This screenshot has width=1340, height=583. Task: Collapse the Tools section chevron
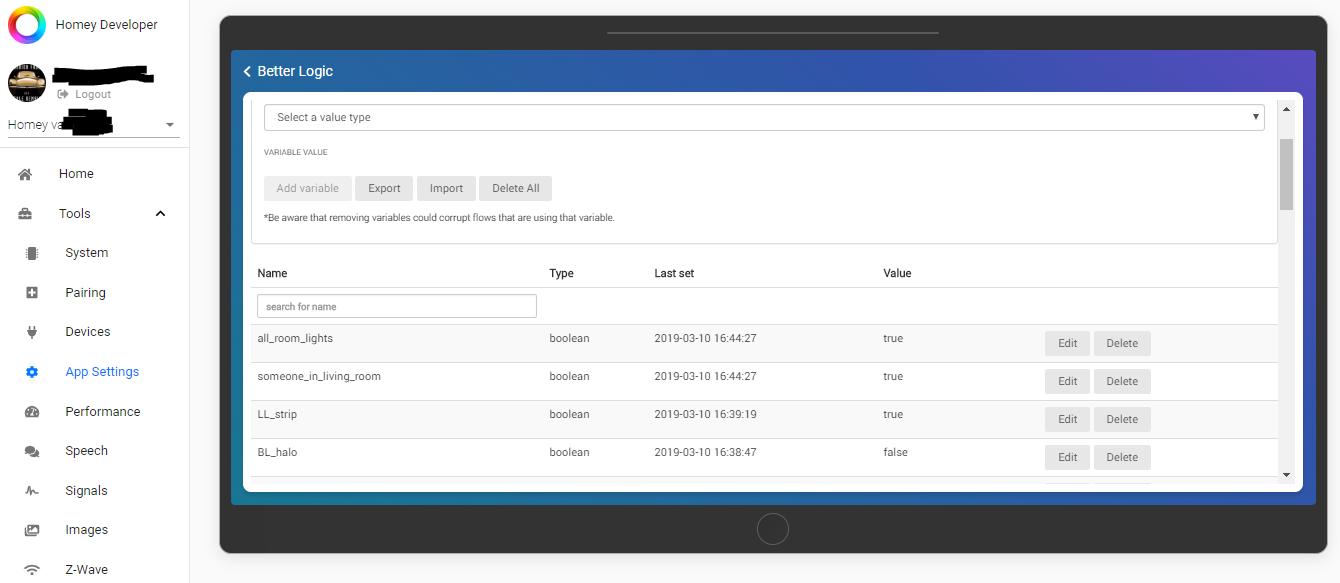point(161,214)
